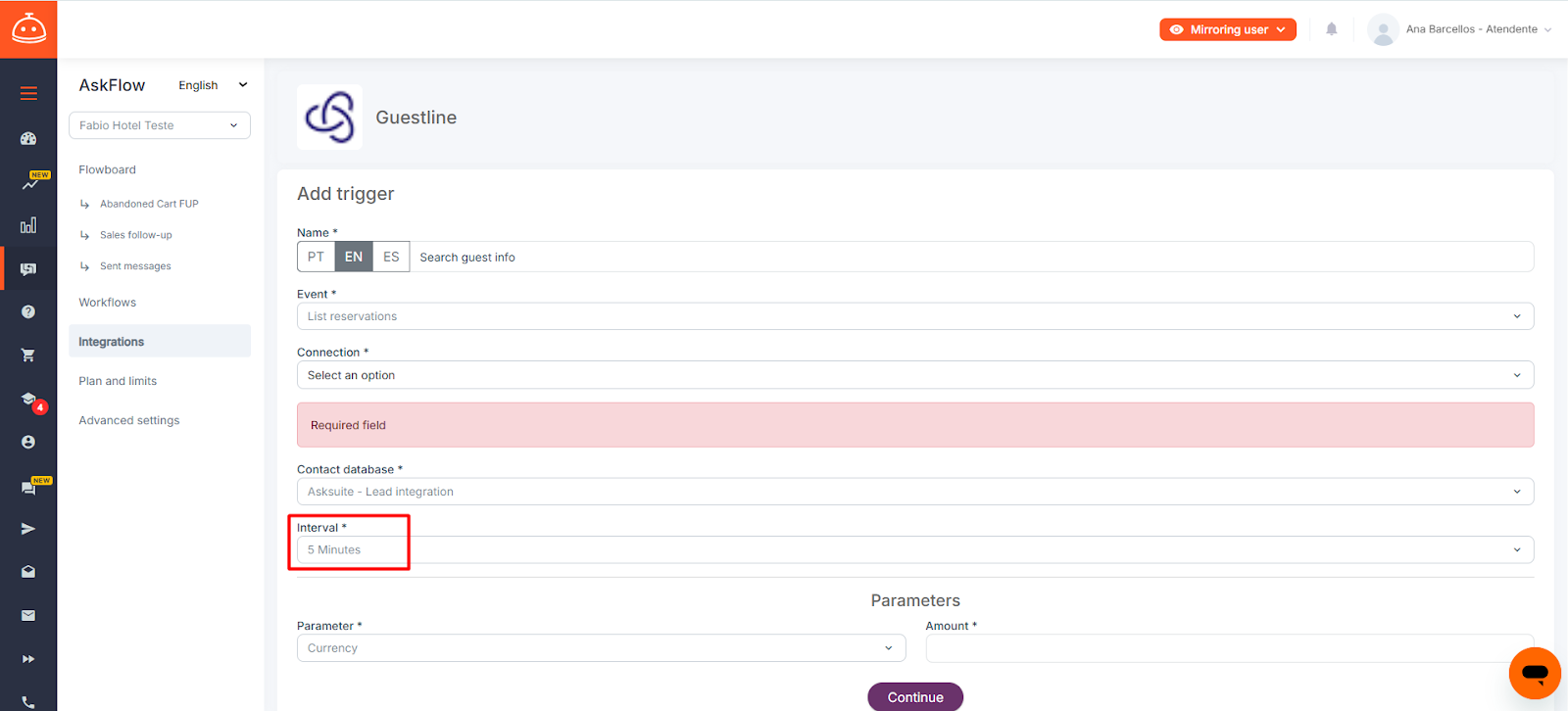Open the user account circle icon

tap(28, 442)
